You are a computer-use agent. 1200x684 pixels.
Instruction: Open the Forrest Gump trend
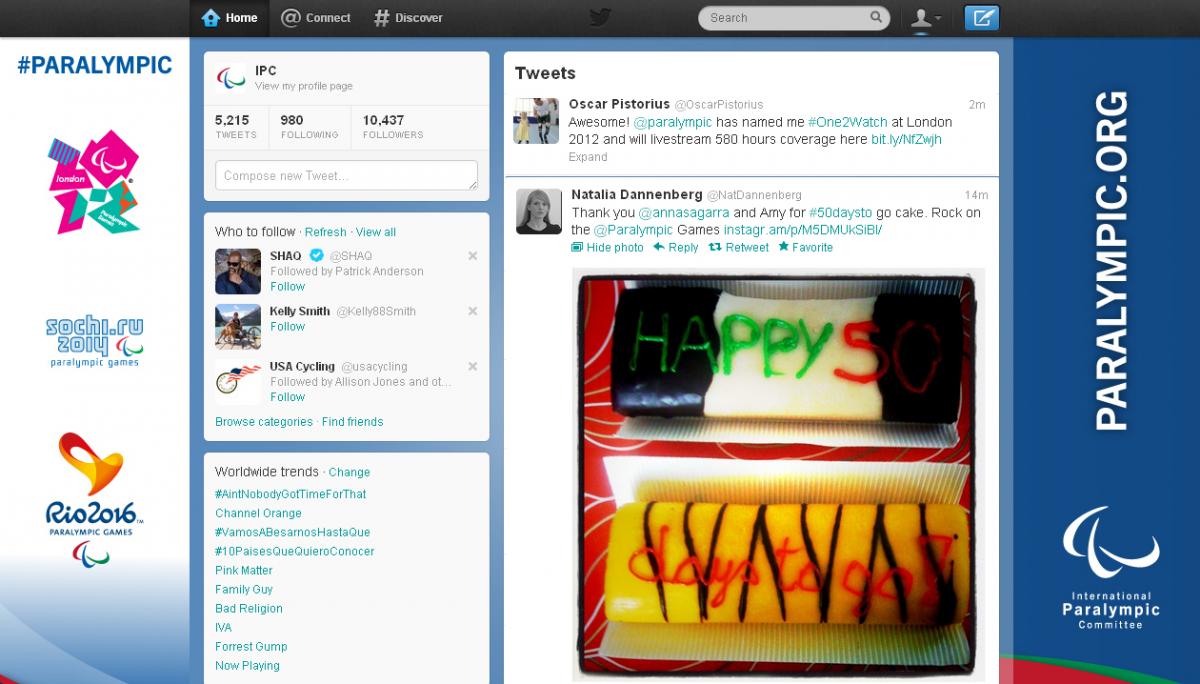tap(251, 646)
